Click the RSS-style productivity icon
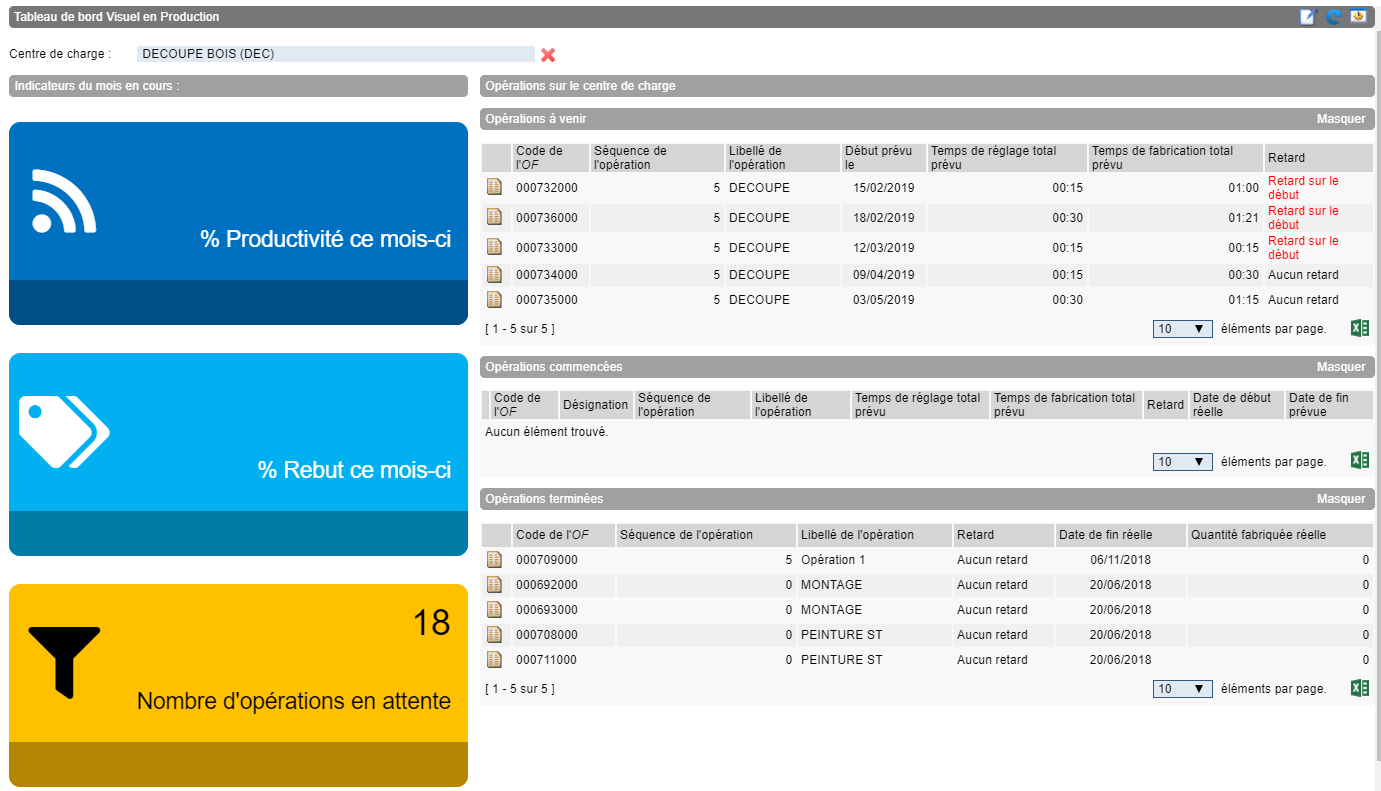 64,201
